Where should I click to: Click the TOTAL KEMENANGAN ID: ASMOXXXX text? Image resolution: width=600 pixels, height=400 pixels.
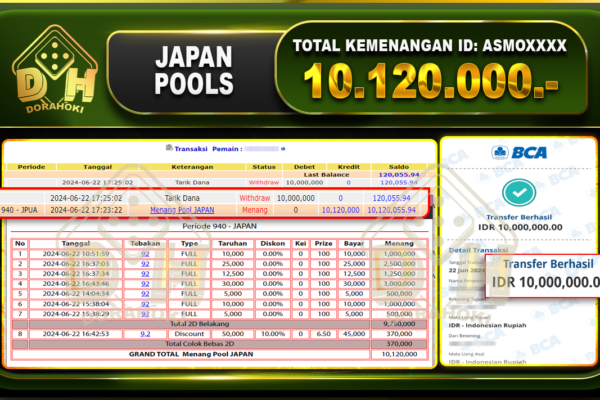[430, 46]
